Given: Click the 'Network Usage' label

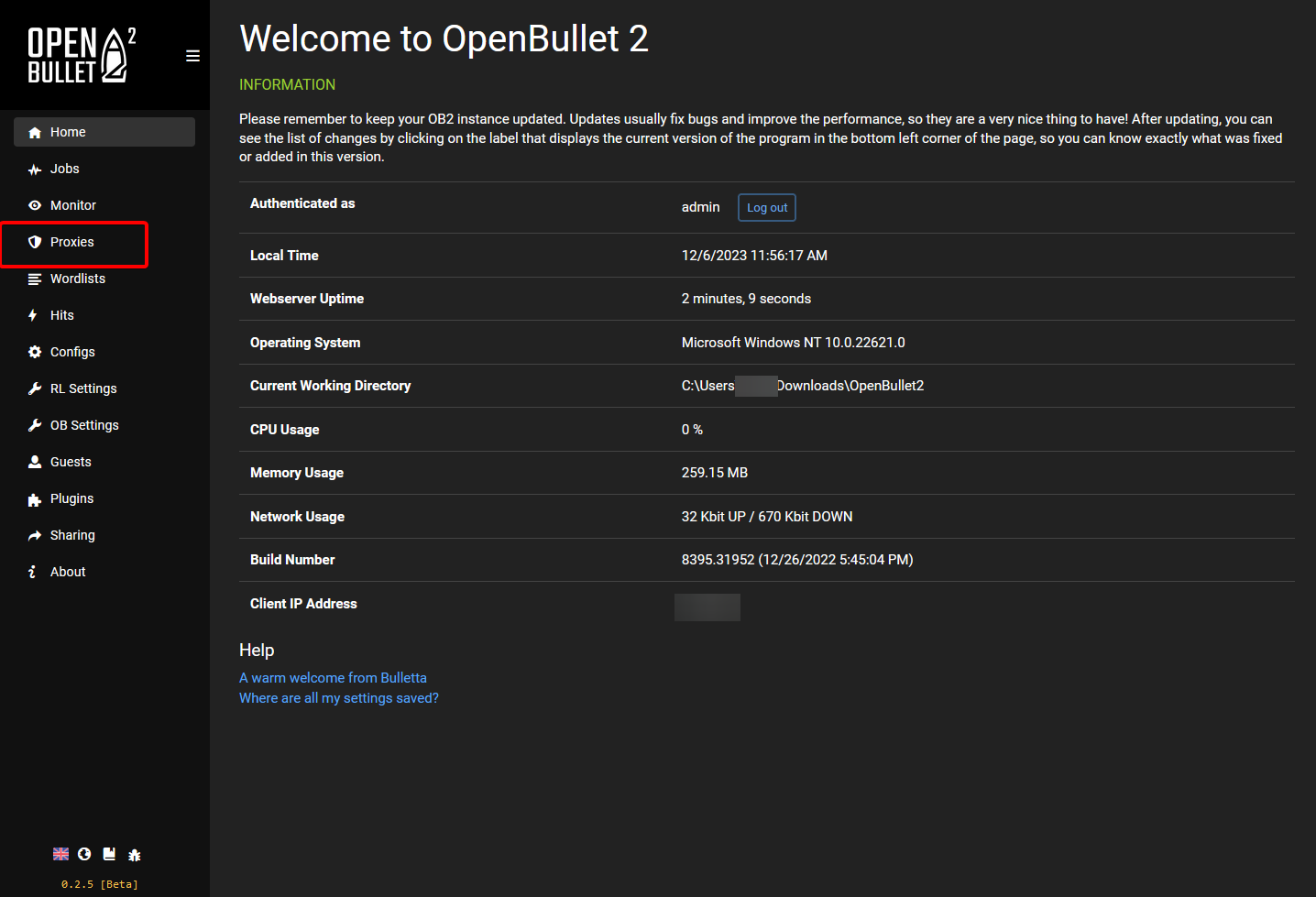Looking at the screenshot, I should pyautogui.click(x=297, y=517).
